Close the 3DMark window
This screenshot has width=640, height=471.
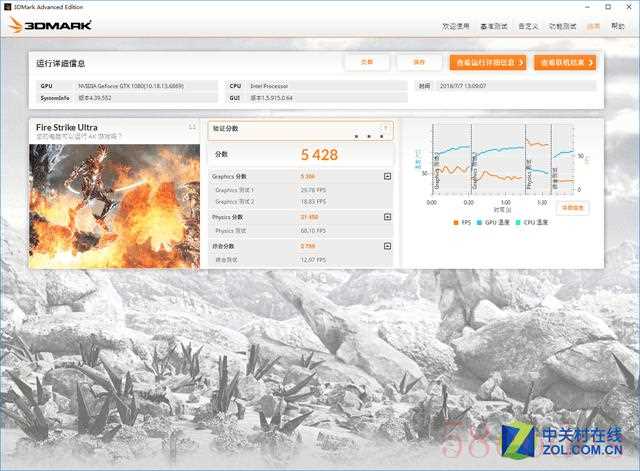[629, 7]
